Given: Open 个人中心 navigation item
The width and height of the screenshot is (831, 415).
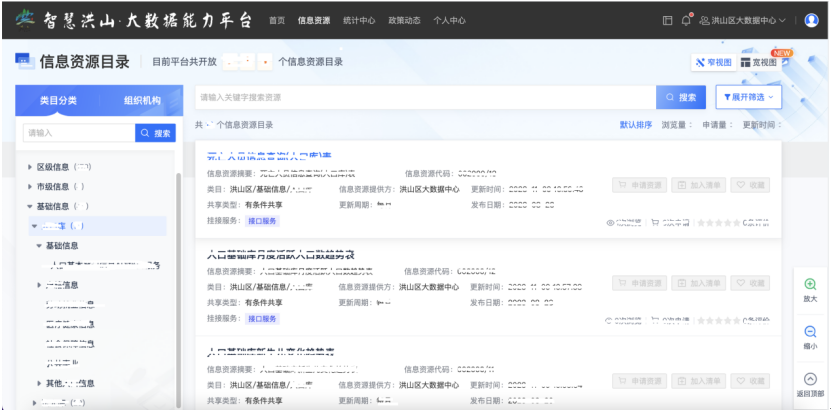Looking at the screenshot, I should pyautogui.click(x=449, y=21).
